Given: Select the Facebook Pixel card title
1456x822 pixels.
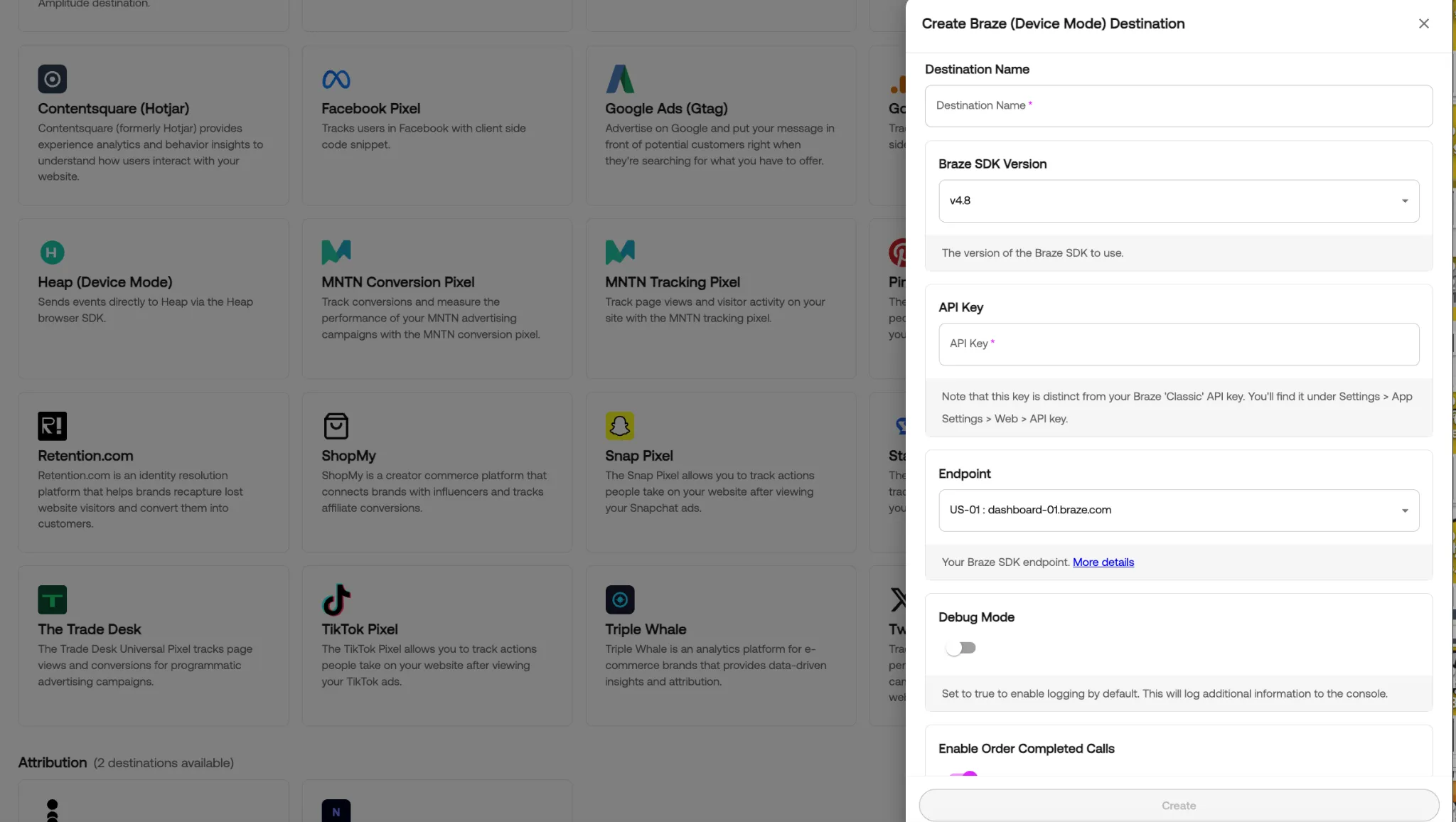Looking at the screenshot, I should [370, 108].
